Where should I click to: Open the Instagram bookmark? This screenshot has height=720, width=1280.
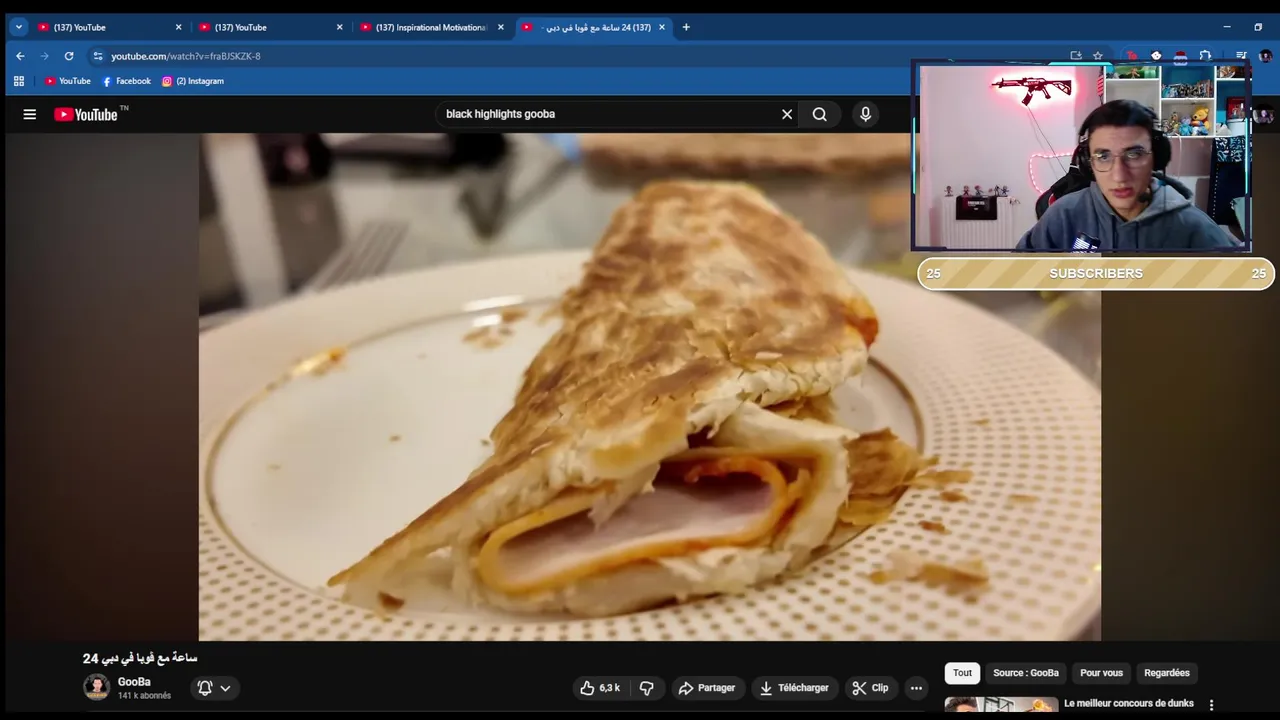pos(193,81)
